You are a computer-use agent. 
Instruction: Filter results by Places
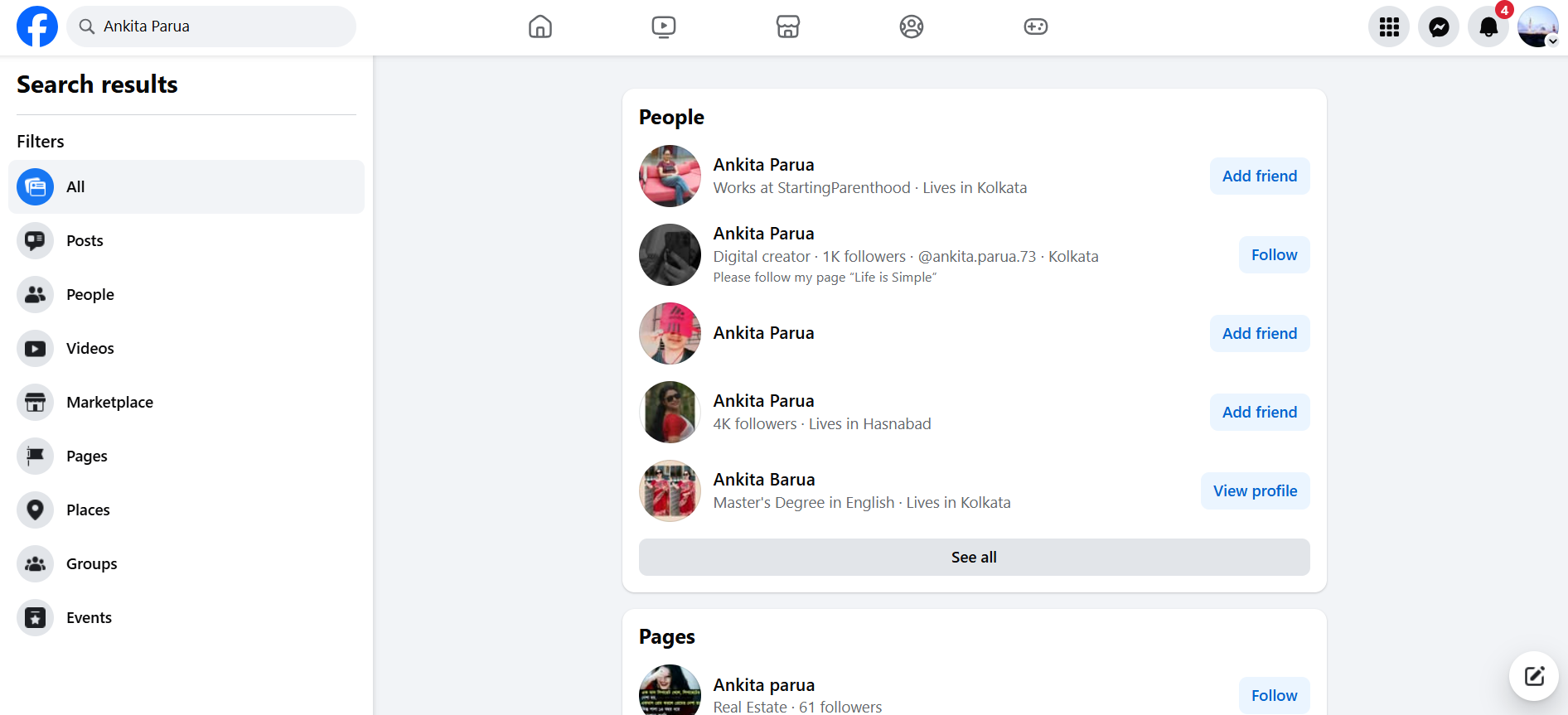(x=186, y=510)
